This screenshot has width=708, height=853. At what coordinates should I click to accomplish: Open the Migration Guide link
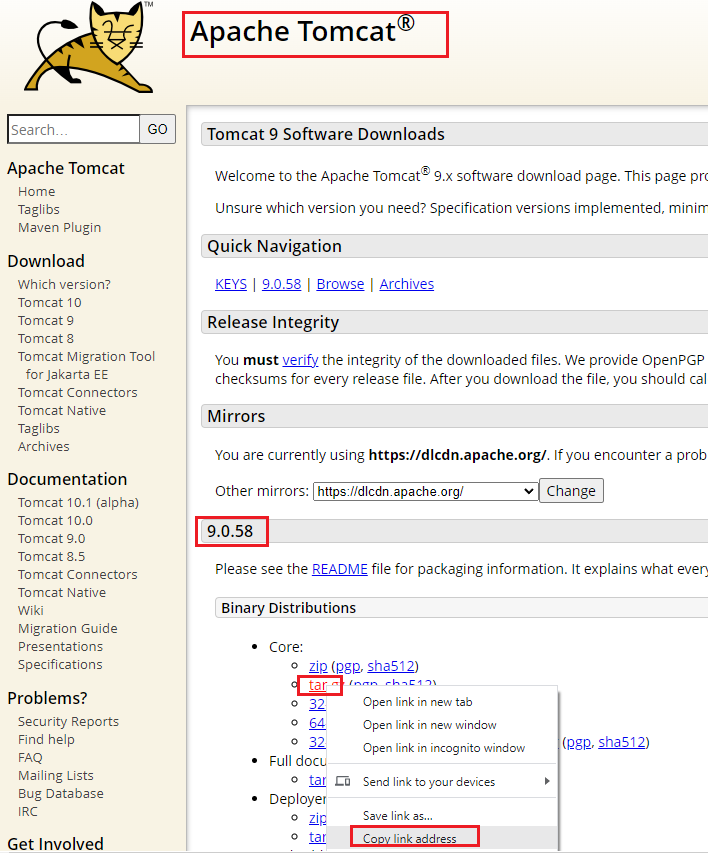67,628
